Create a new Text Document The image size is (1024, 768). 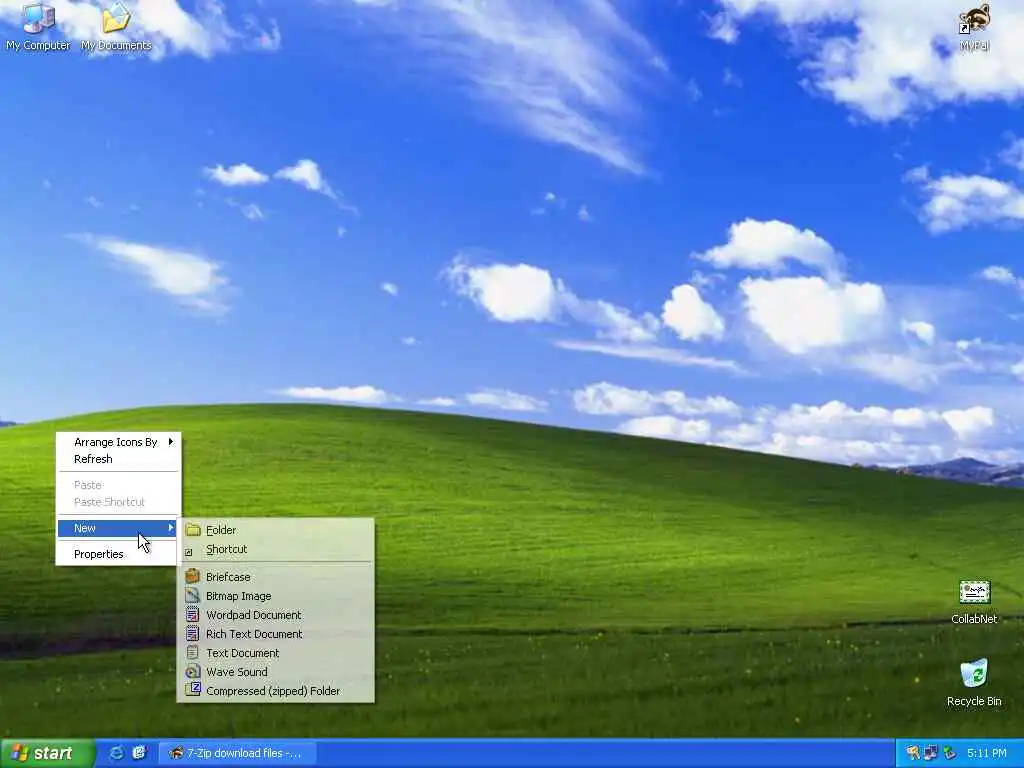pos(276,652)
